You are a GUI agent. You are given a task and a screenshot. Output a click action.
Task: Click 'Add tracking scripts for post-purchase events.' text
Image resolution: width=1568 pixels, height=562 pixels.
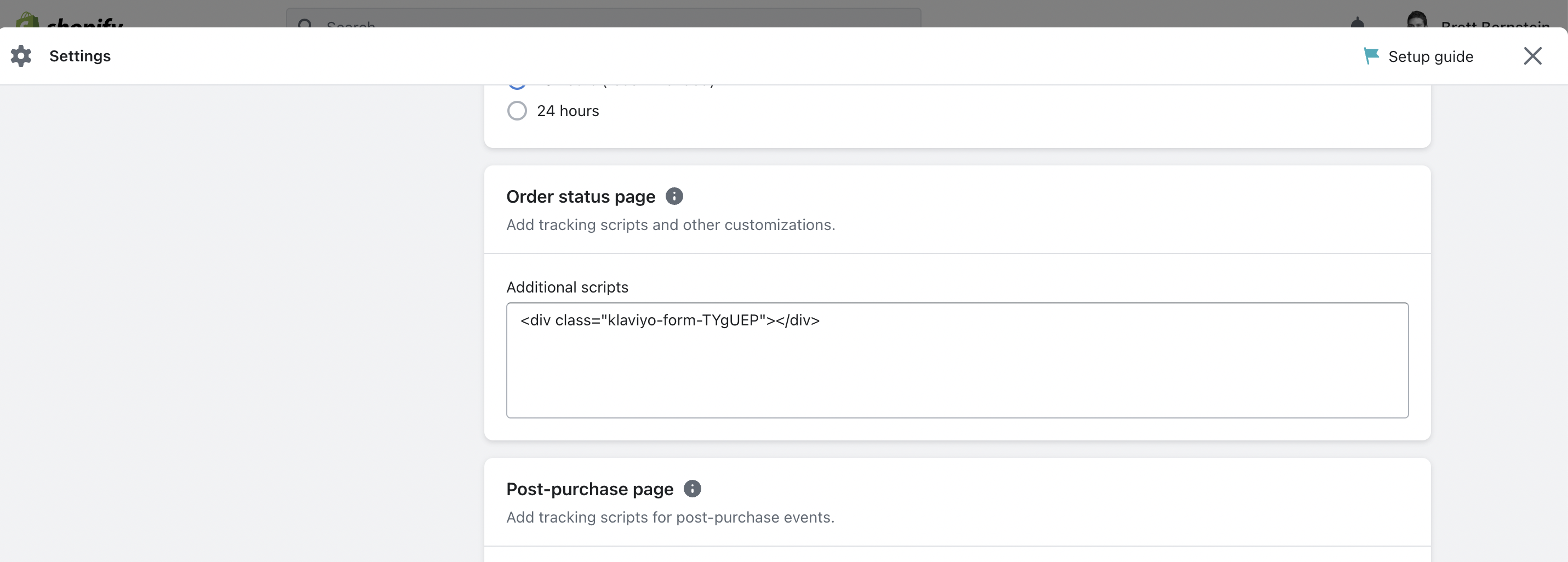click(x=670, y=517)
